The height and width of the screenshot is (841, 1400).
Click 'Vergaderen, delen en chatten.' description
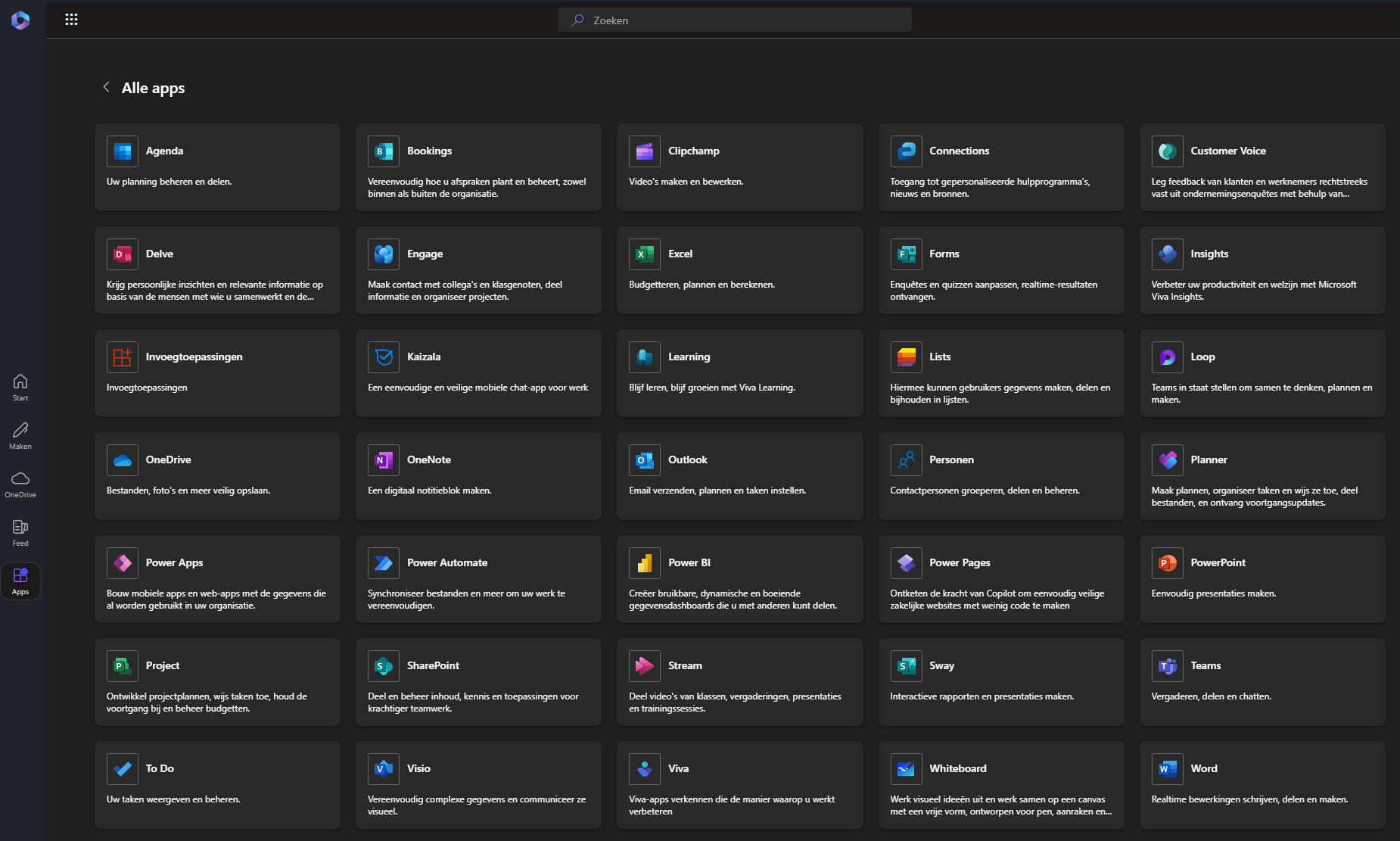[1212, 696]
